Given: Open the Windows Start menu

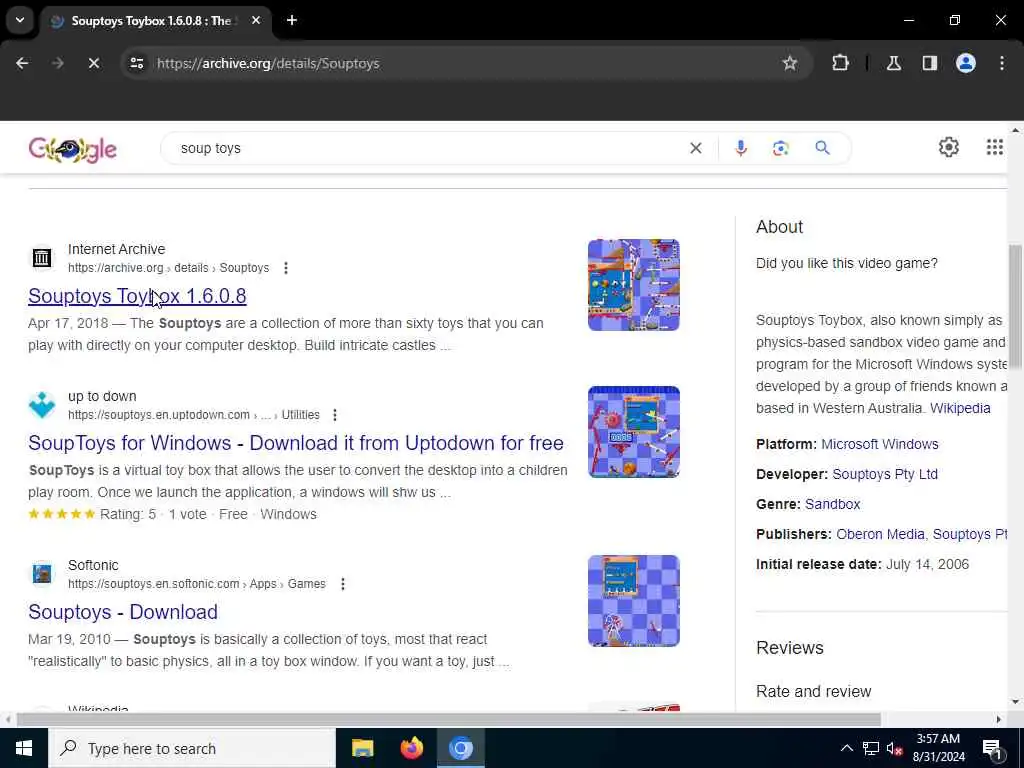Looking at the screenshot, I should click(24, 748).
